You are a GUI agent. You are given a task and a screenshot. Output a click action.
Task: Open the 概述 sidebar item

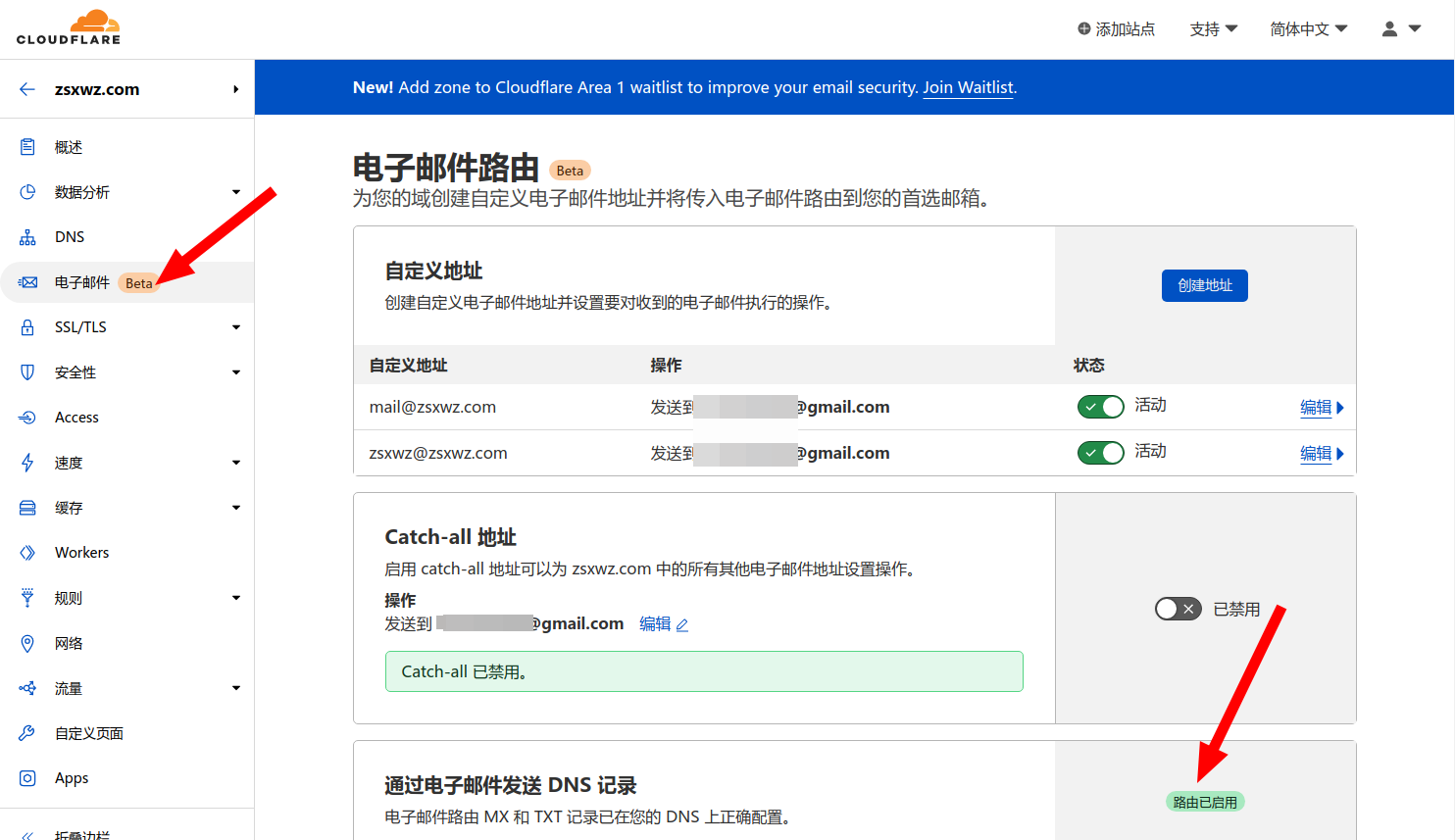click(x=127, y=147)
